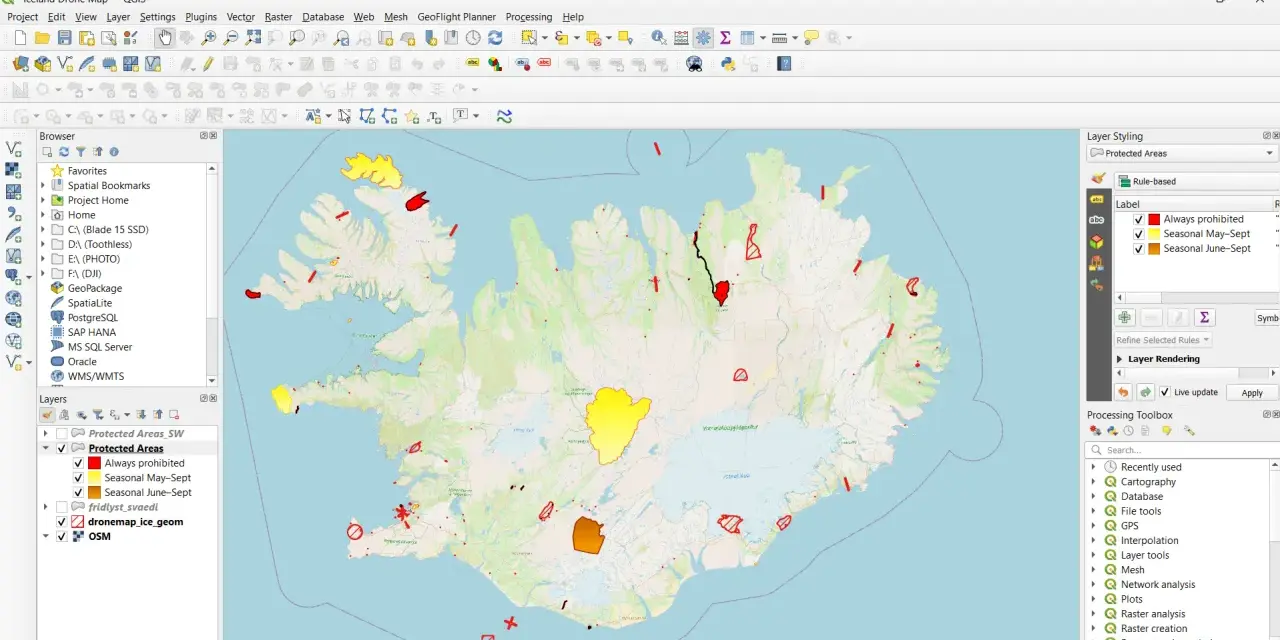Click the Processing Toolbox search field
The image size is (1280, 640).
coord(1182,450)
